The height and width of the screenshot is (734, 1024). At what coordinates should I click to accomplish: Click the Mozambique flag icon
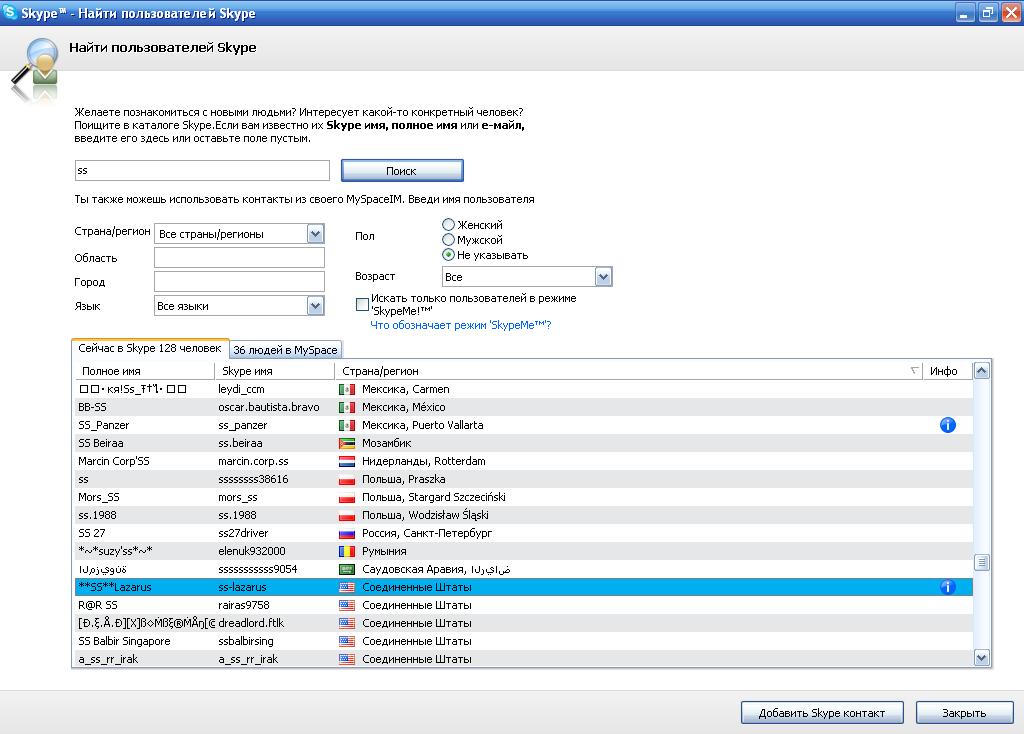[x=347, y=443]
